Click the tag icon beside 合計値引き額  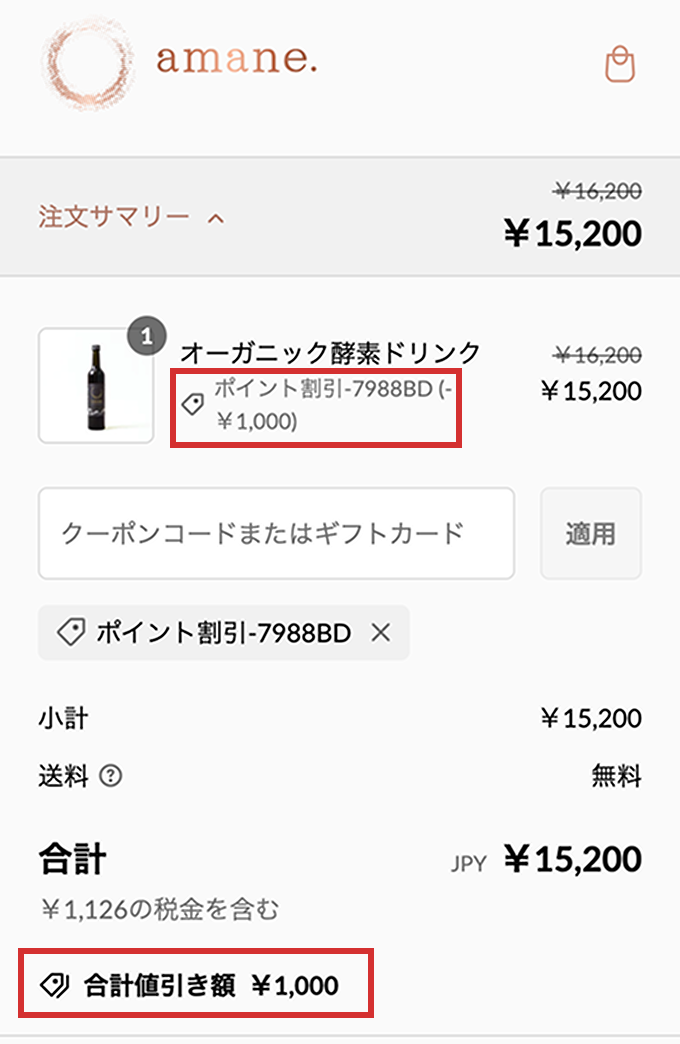click(x=54, y=986)
